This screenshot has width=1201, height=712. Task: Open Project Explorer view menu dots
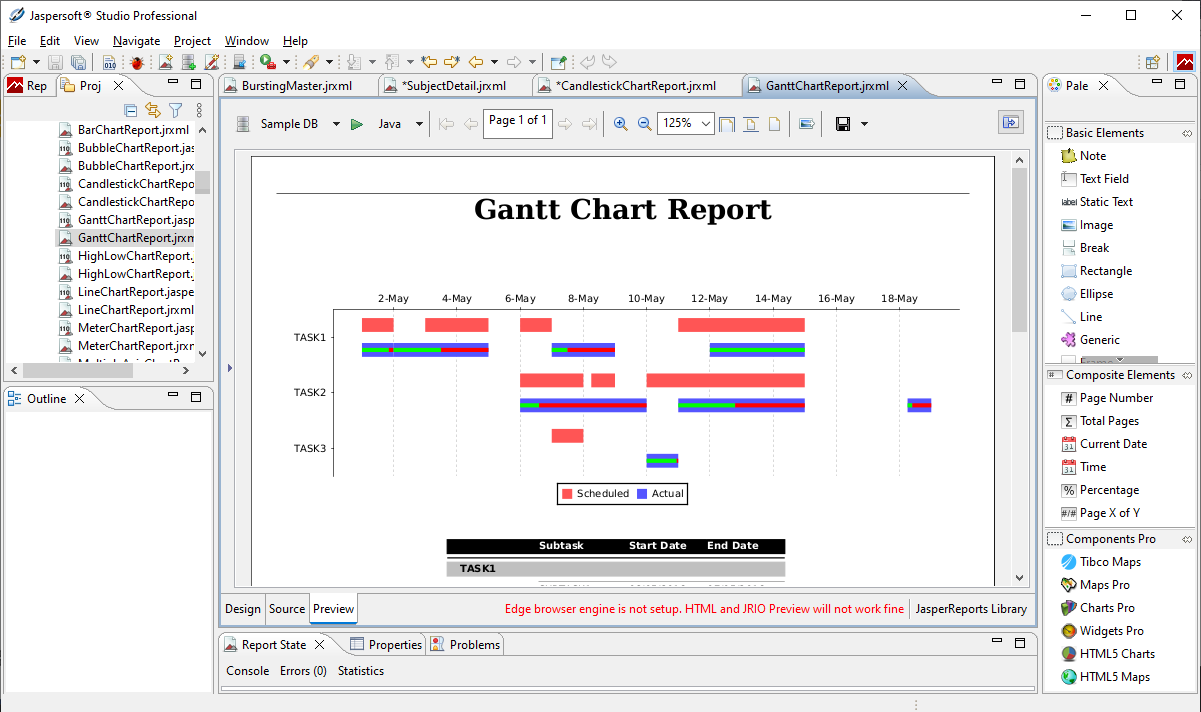(199, 110)
